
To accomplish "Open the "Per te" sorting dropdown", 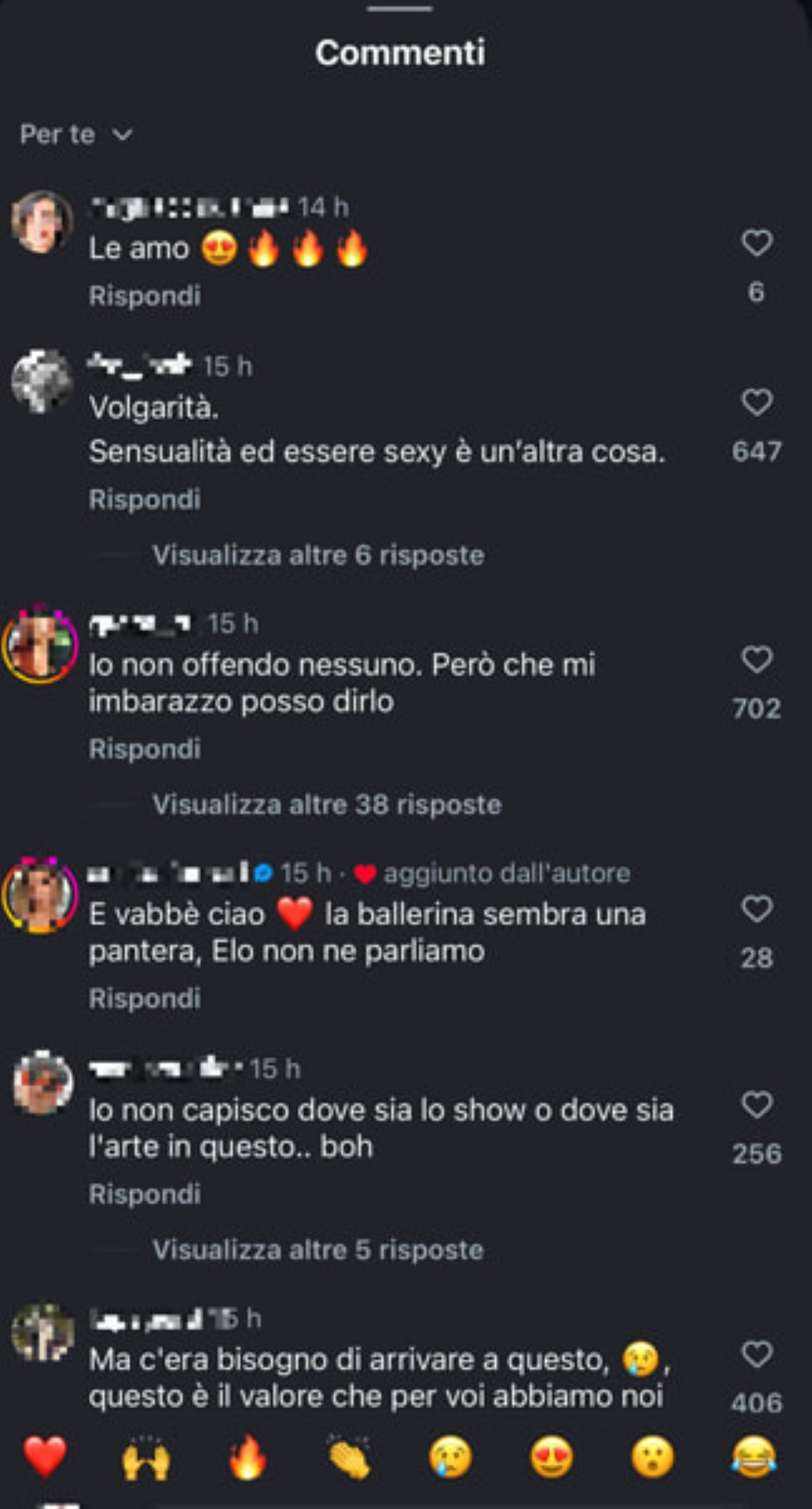I will pyautogui.click(x=76, y=134).
